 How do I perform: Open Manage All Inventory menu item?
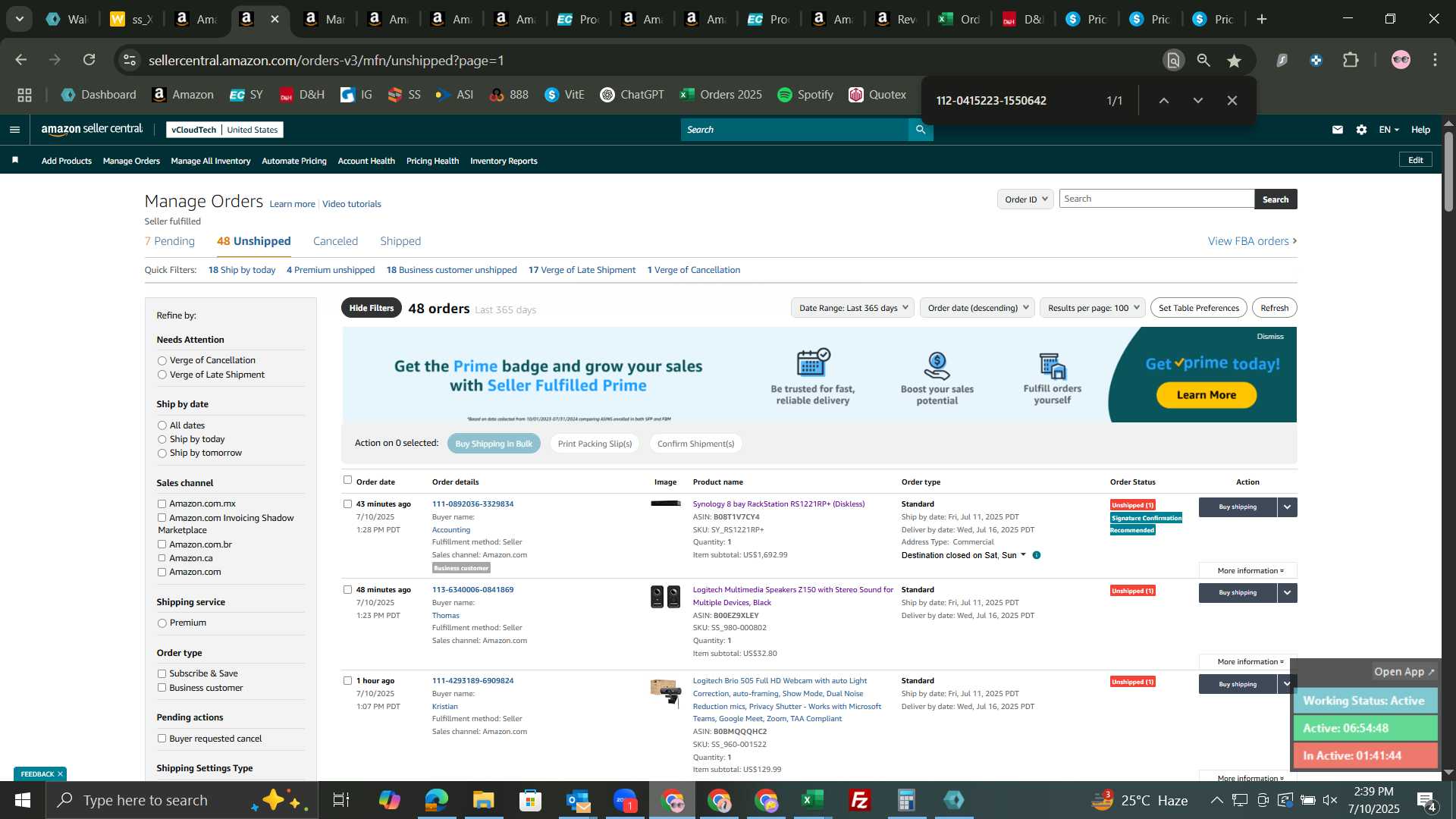[211, 161]
